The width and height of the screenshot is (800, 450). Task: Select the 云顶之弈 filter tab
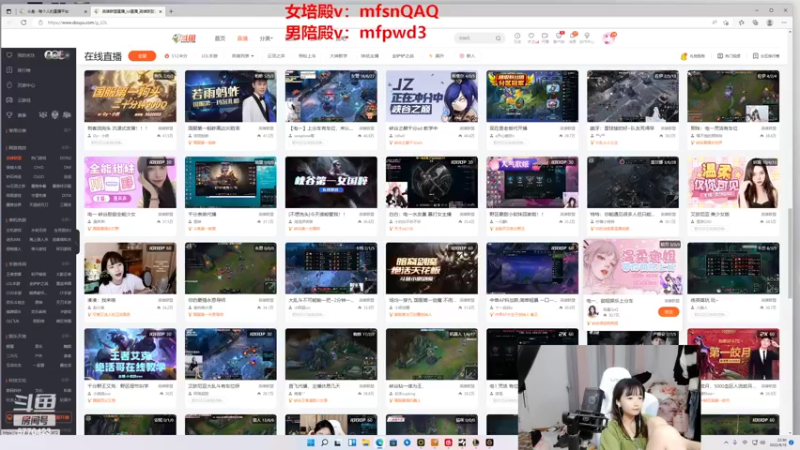point(276,56)
